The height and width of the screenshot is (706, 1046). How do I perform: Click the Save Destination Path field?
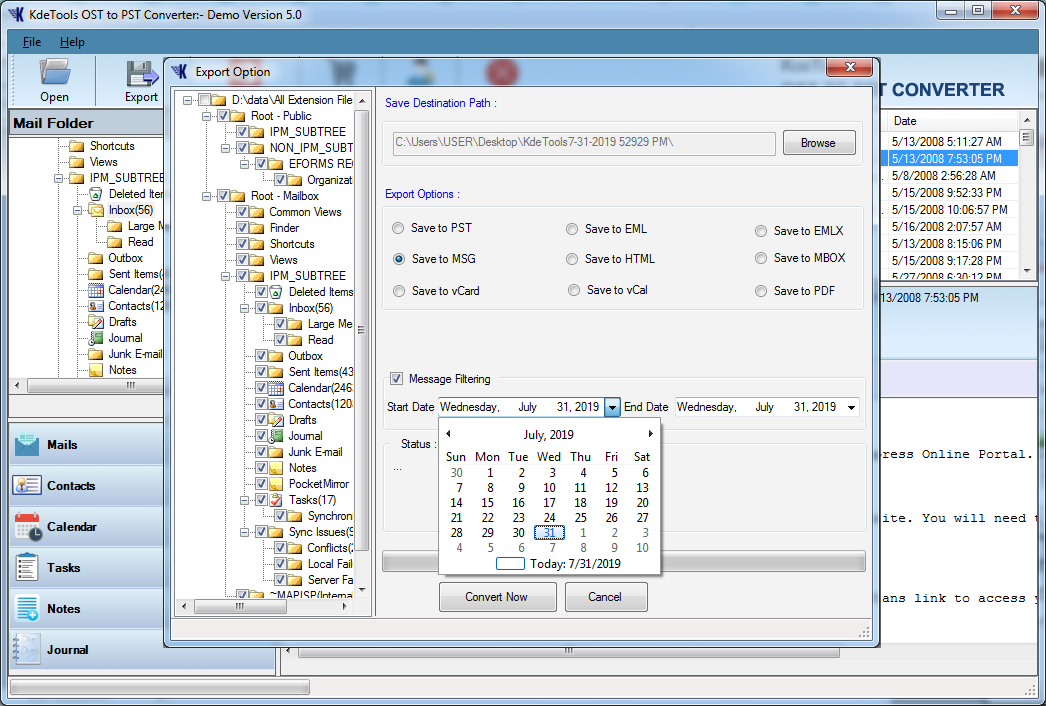point(584,143)
